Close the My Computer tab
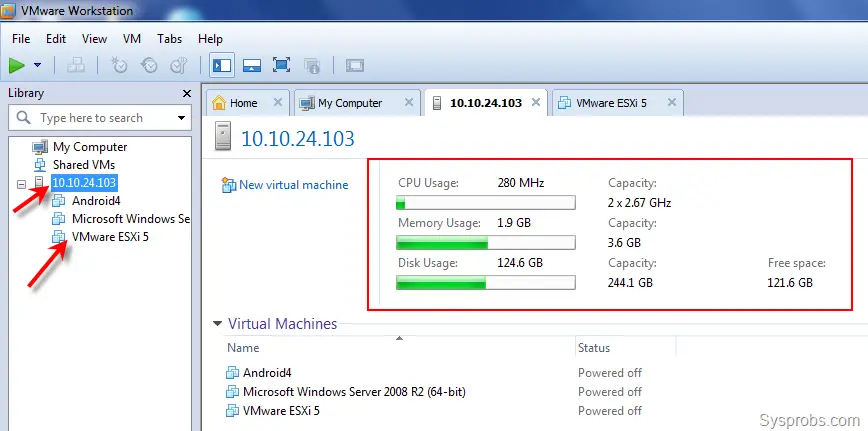868x431 pixels. click(409, 102)
